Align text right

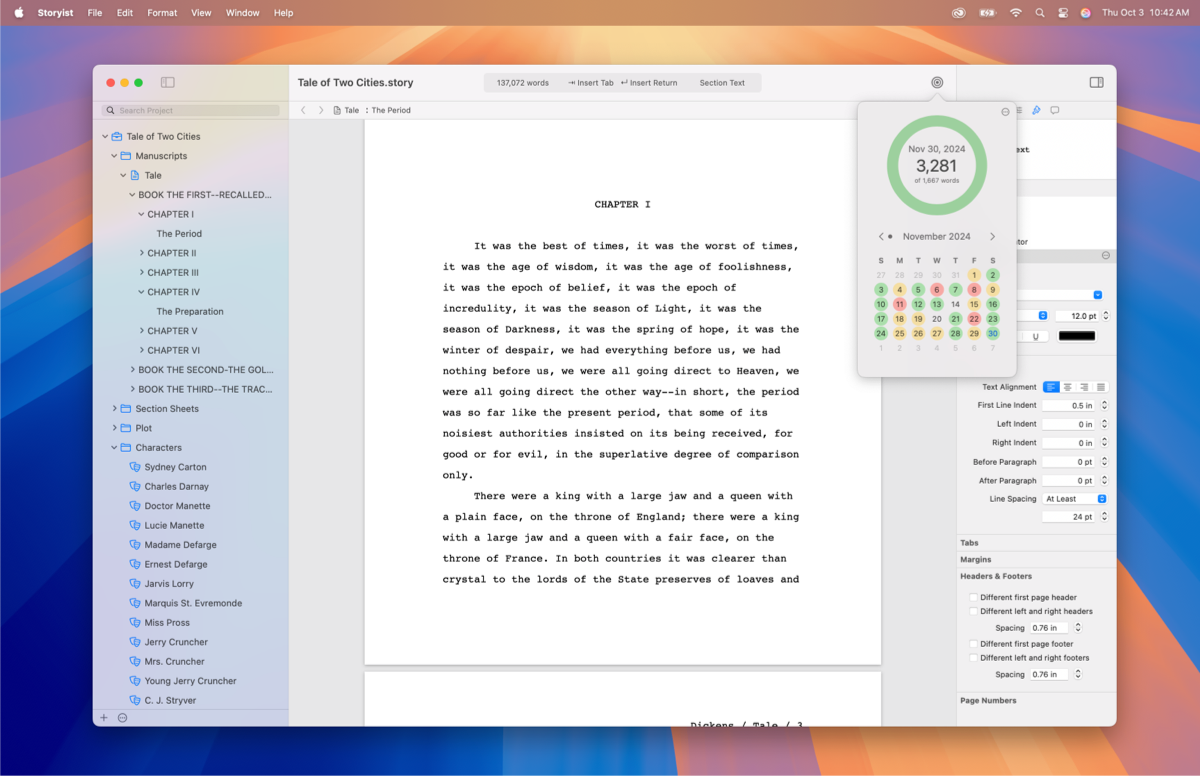tap(1084, 387)
